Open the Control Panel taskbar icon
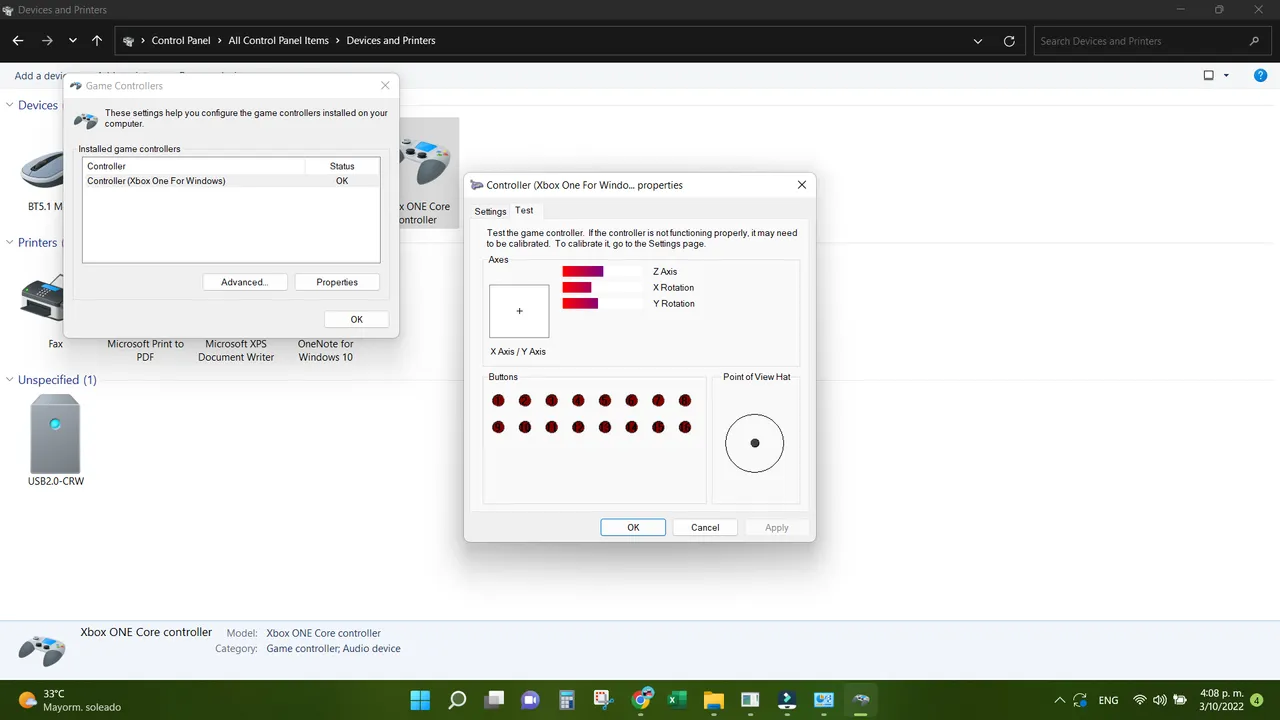 click(824, 699)
